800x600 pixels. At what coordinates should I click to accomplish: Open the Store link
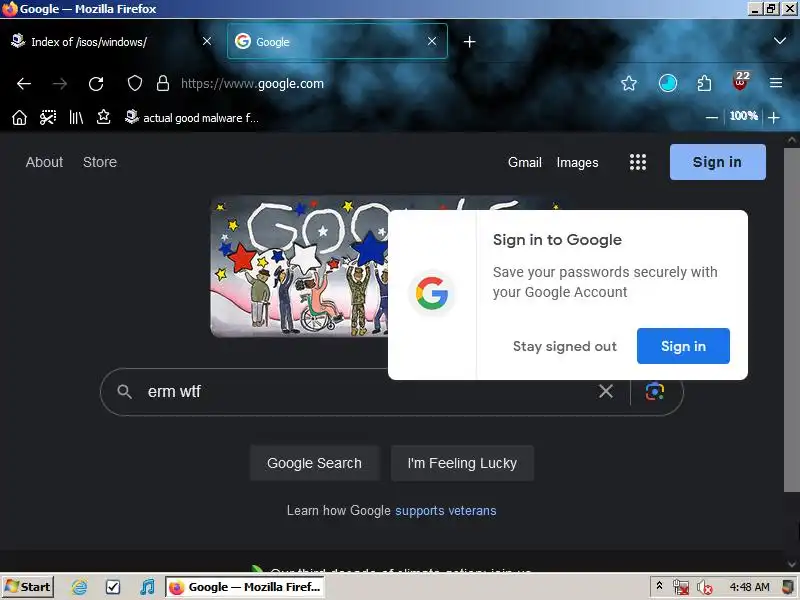100,162
